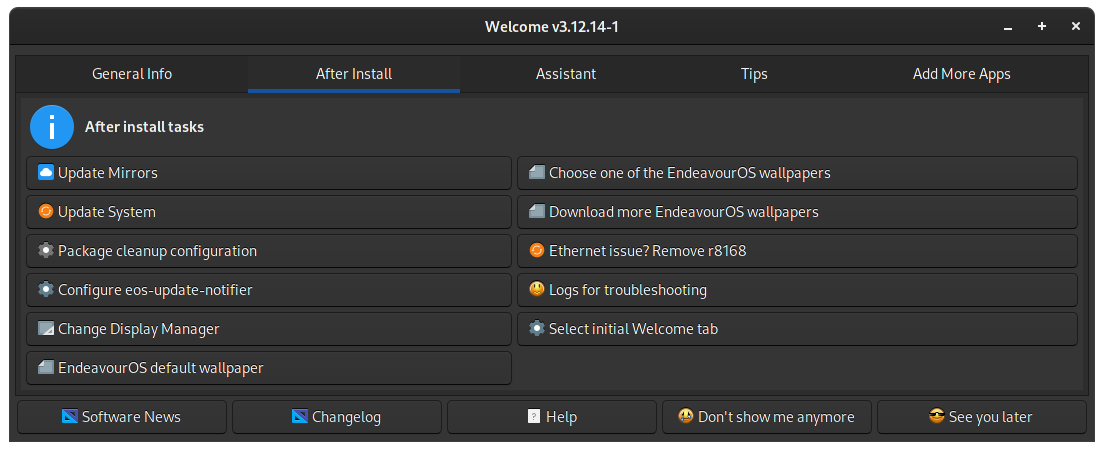This screenshot has width=1104, height=451.
Task: Click the Software News icon
Action: click(70, 417)
